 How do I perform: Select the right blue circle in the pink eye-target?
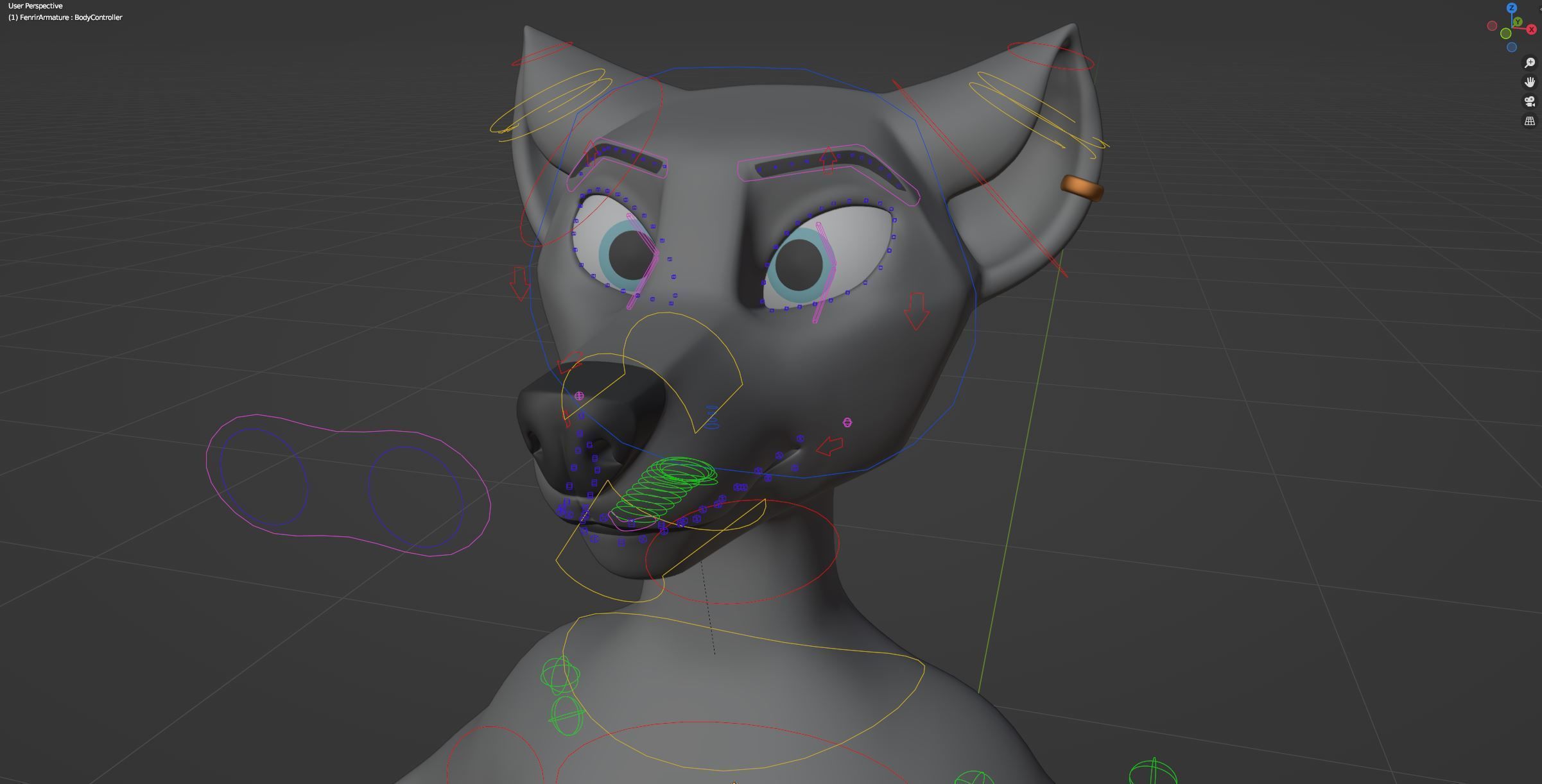(415, 497)
